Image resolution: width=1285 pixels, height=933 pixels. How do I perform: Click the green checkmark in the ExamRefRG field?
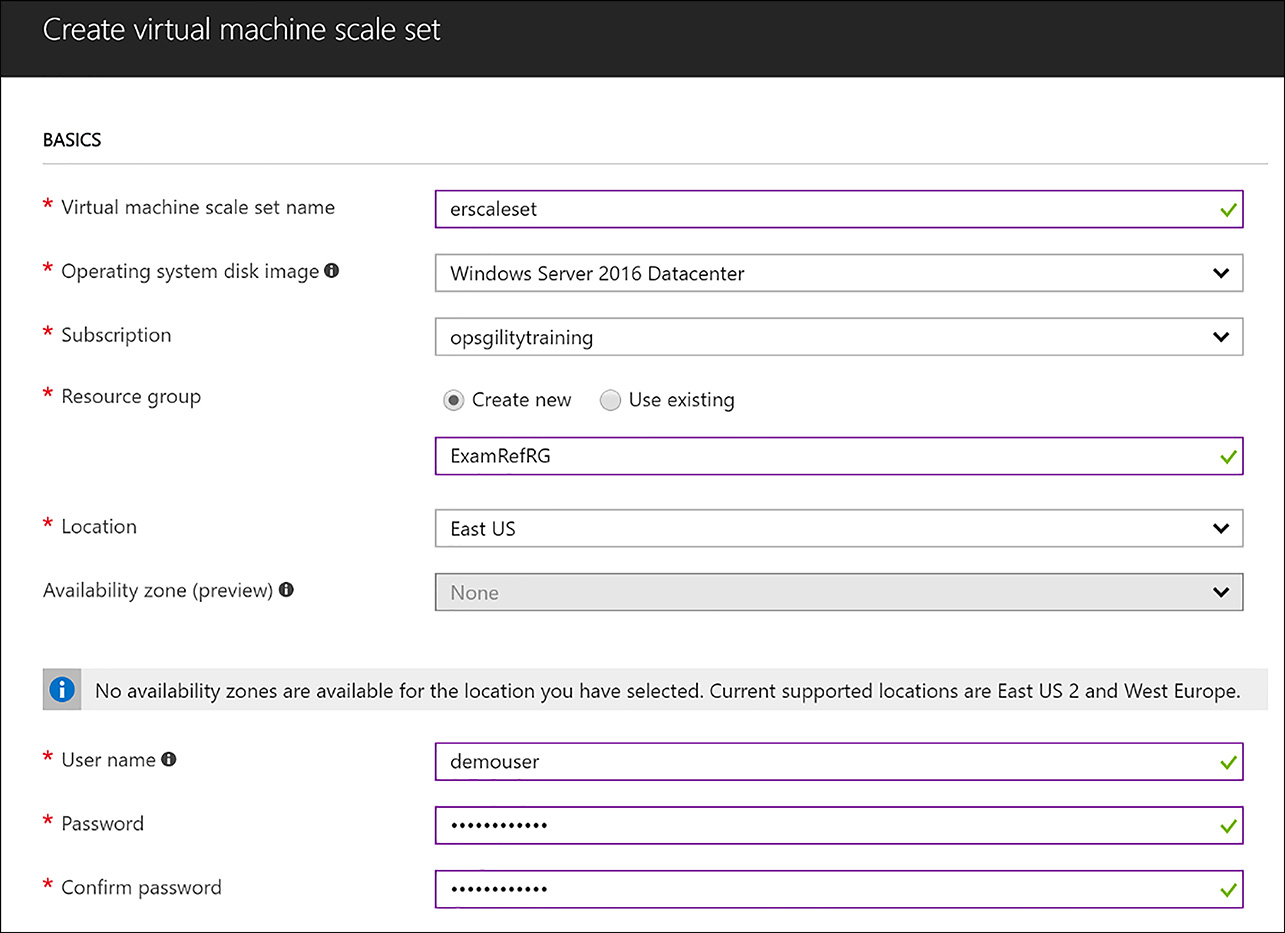click(x=1228, y=456)
